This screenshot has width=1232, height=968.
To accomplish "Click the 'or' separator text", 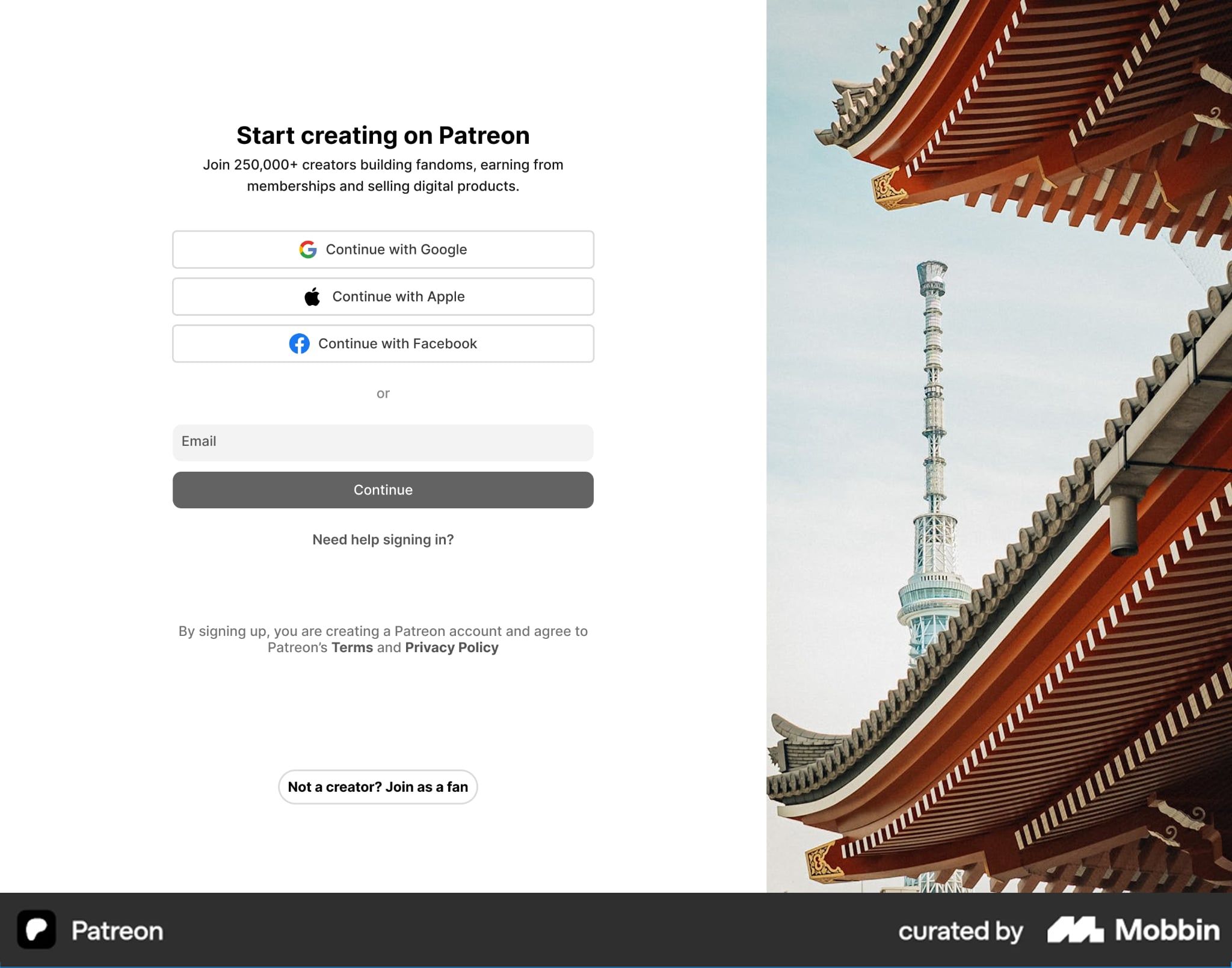I will (x=383, y=393).
